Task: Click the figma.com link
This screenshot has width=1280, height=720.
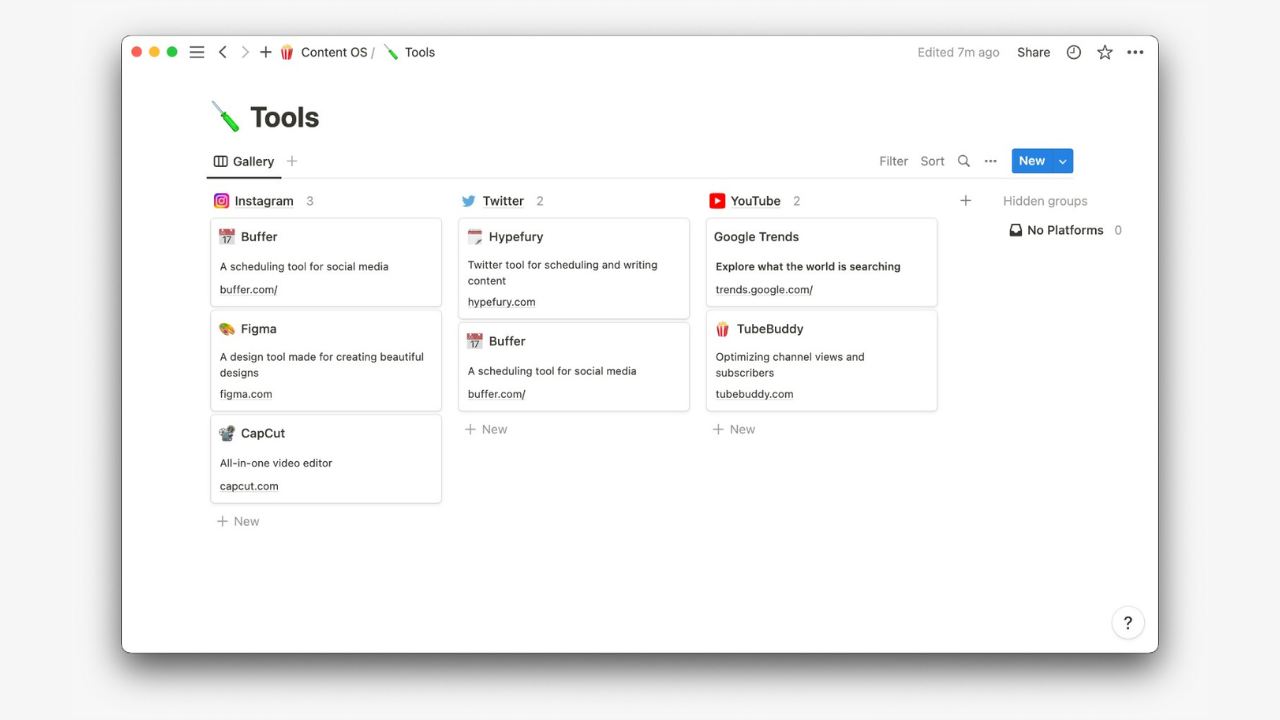Action: pyautogui.click(x=246, y=394)
